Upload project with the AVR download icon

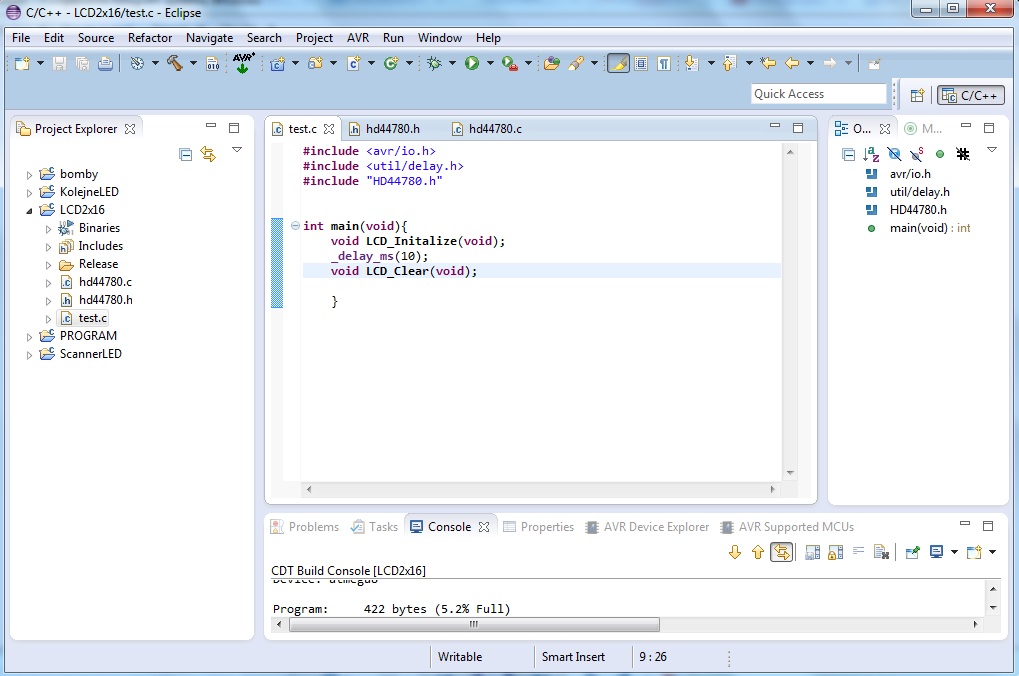[x=243, y=63]
